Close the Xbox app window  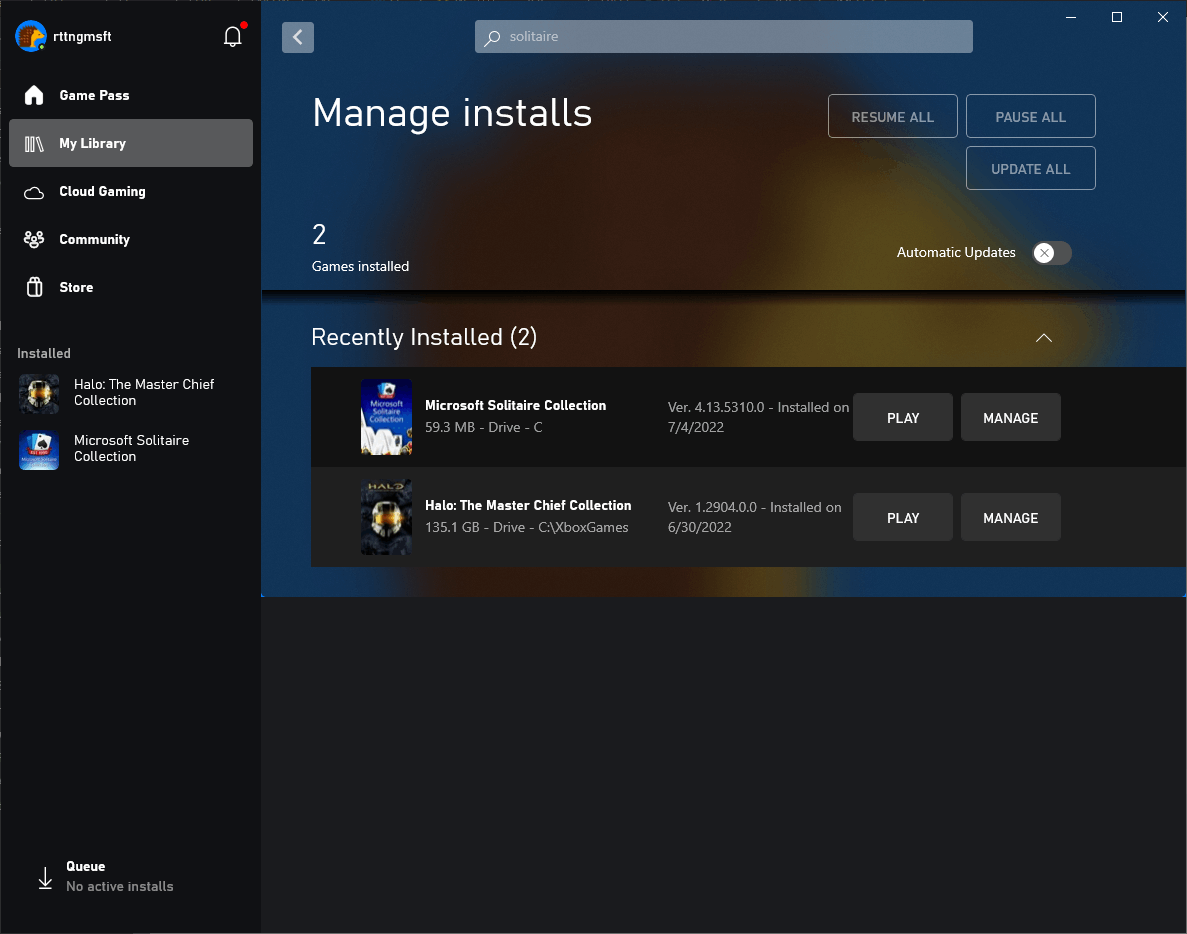(x=1163, y=17)
